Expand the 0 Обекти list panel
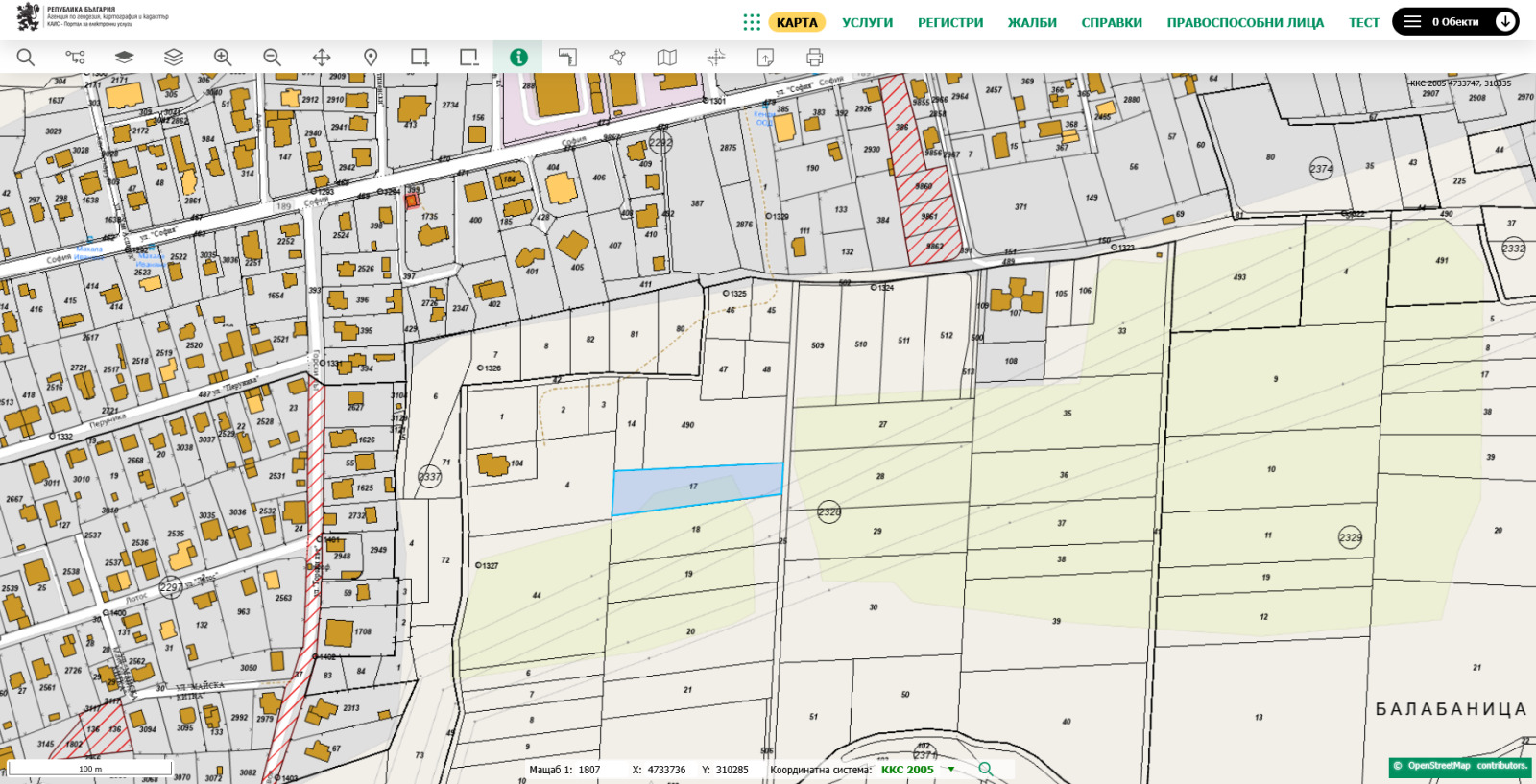Screen dimensions: 1536x784 (1444, 22)
